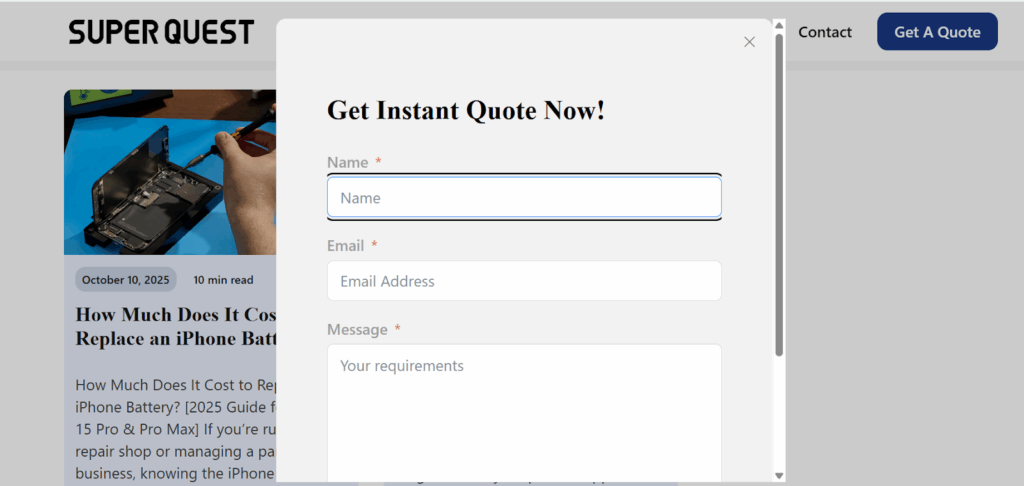Close the quote popup with the X icon
1024x486 pixels.
749,42
